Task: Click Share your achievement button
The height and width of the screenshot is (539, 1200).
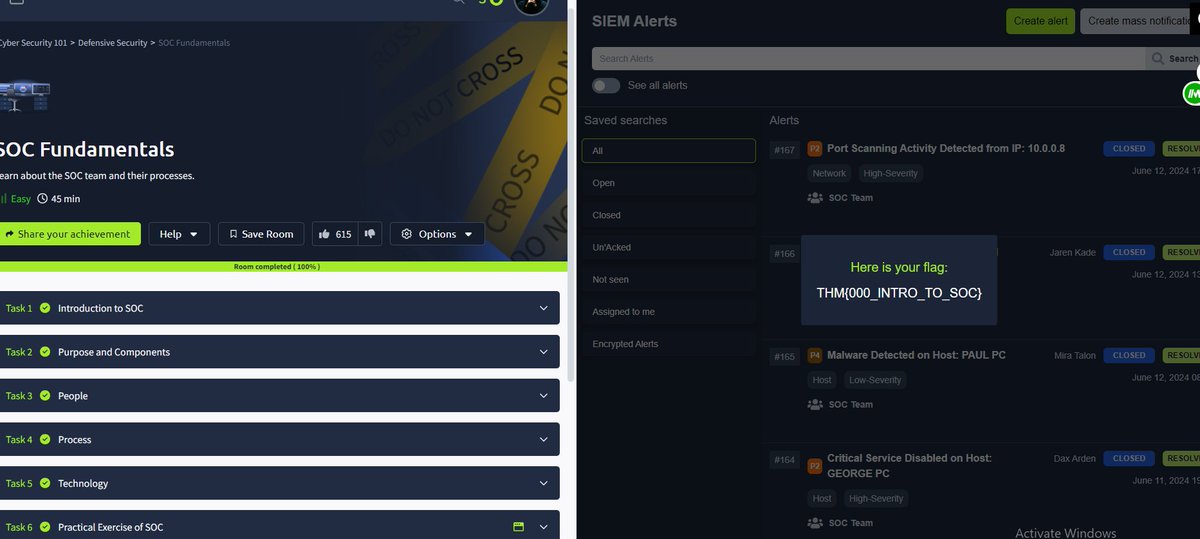Action: tap(70, 234)
